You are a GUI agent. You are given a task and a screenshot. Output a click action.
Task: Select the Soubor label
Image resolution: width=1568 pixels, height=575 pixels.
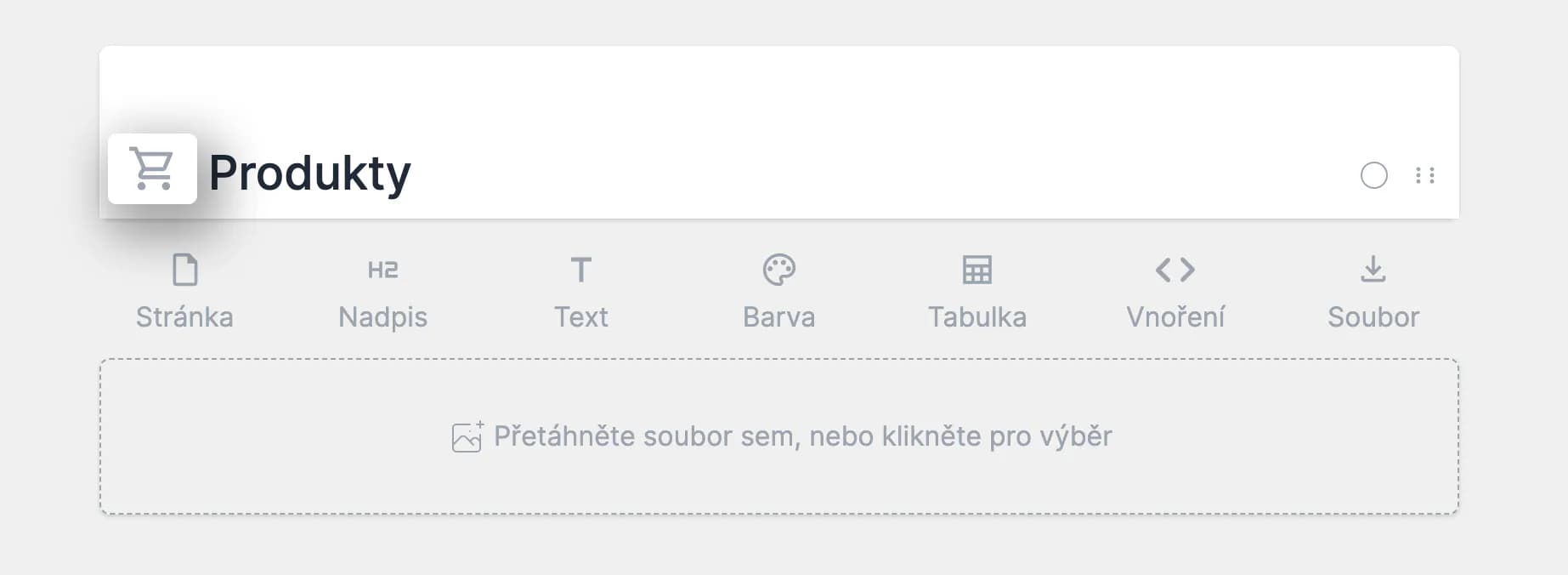click(1373, 317)
